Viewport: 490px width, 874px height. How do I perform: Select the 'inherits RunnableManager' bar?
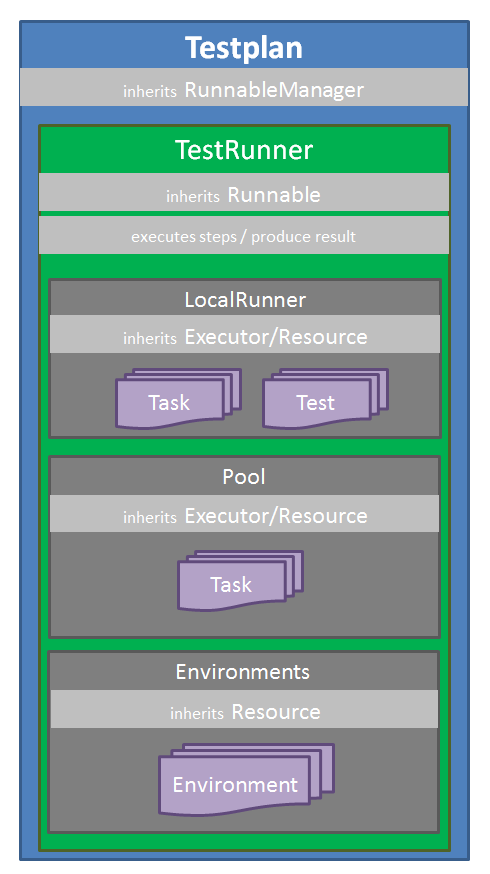pyautogui.click(x=244, y=88)
